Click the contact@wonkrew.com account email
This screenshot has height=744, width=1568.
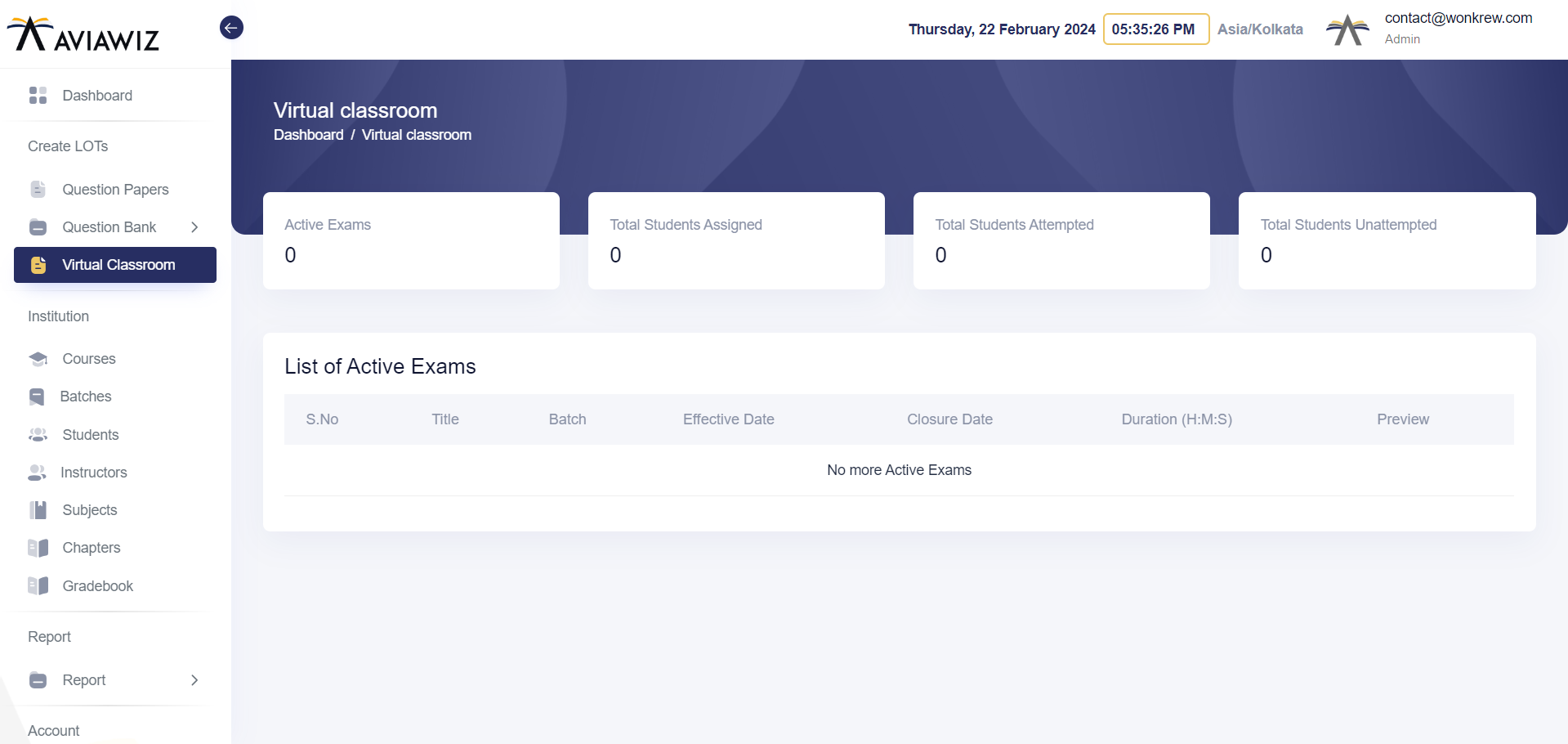coord(1459,18)
